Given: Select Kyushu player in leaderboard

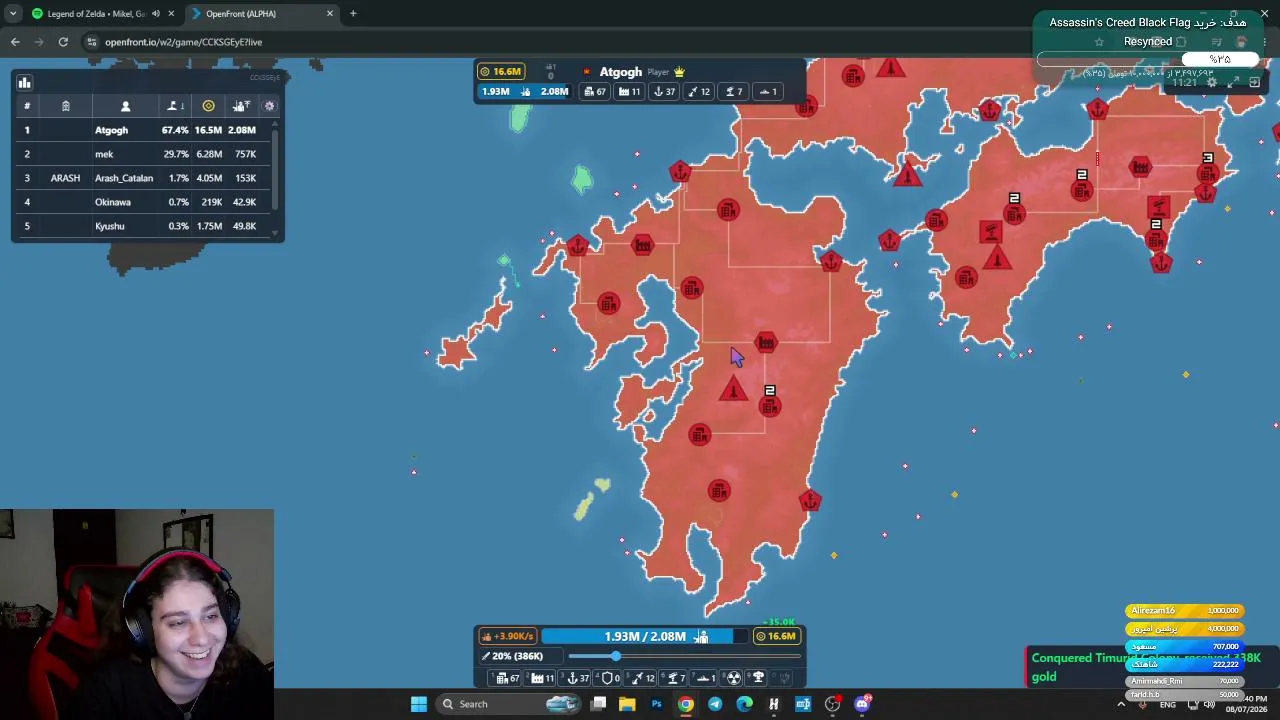Looking at the screenshot, I should (141, 226).
